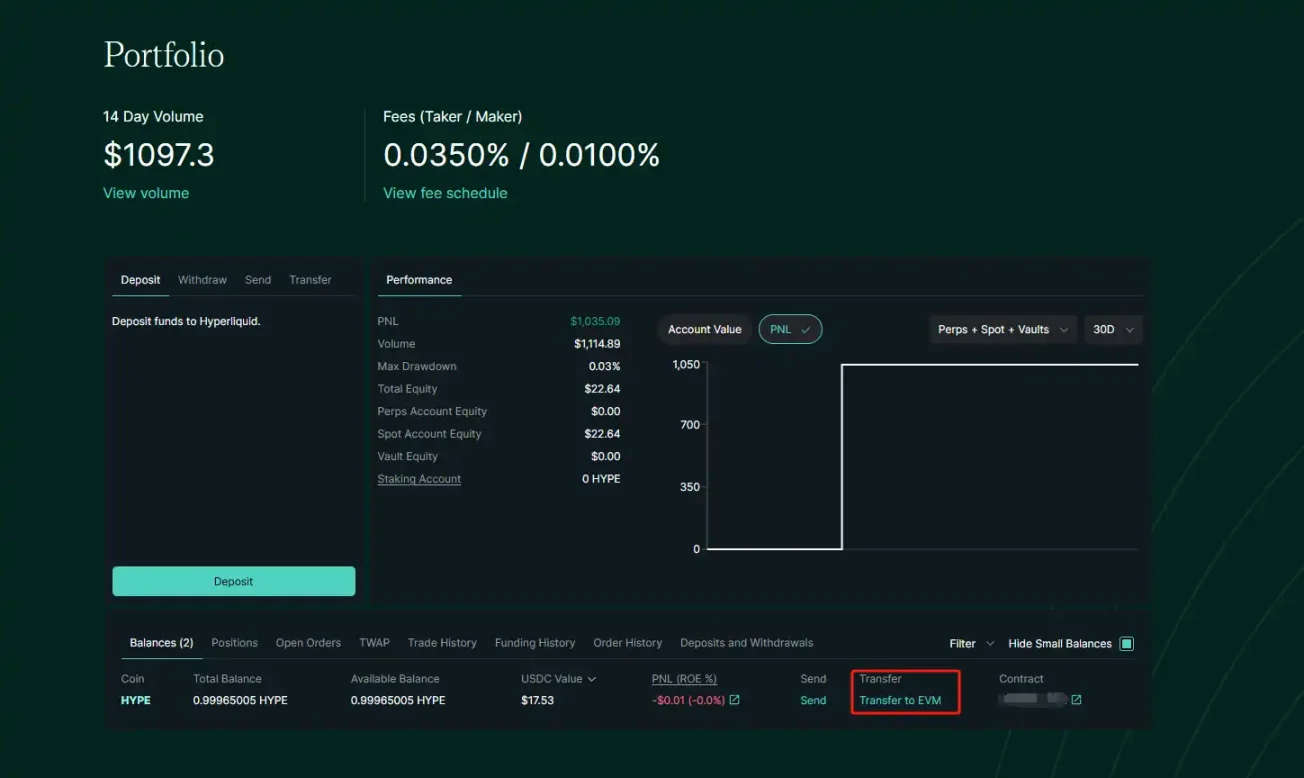Viewport: 1304px width, 778px height.
Task: Click View fee schedule link
Action: click(x=445, y=193)
